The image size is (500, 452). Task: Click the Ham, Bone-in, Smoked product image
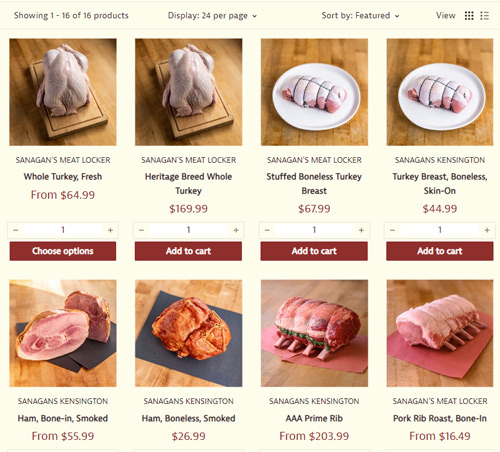[63, 333]
